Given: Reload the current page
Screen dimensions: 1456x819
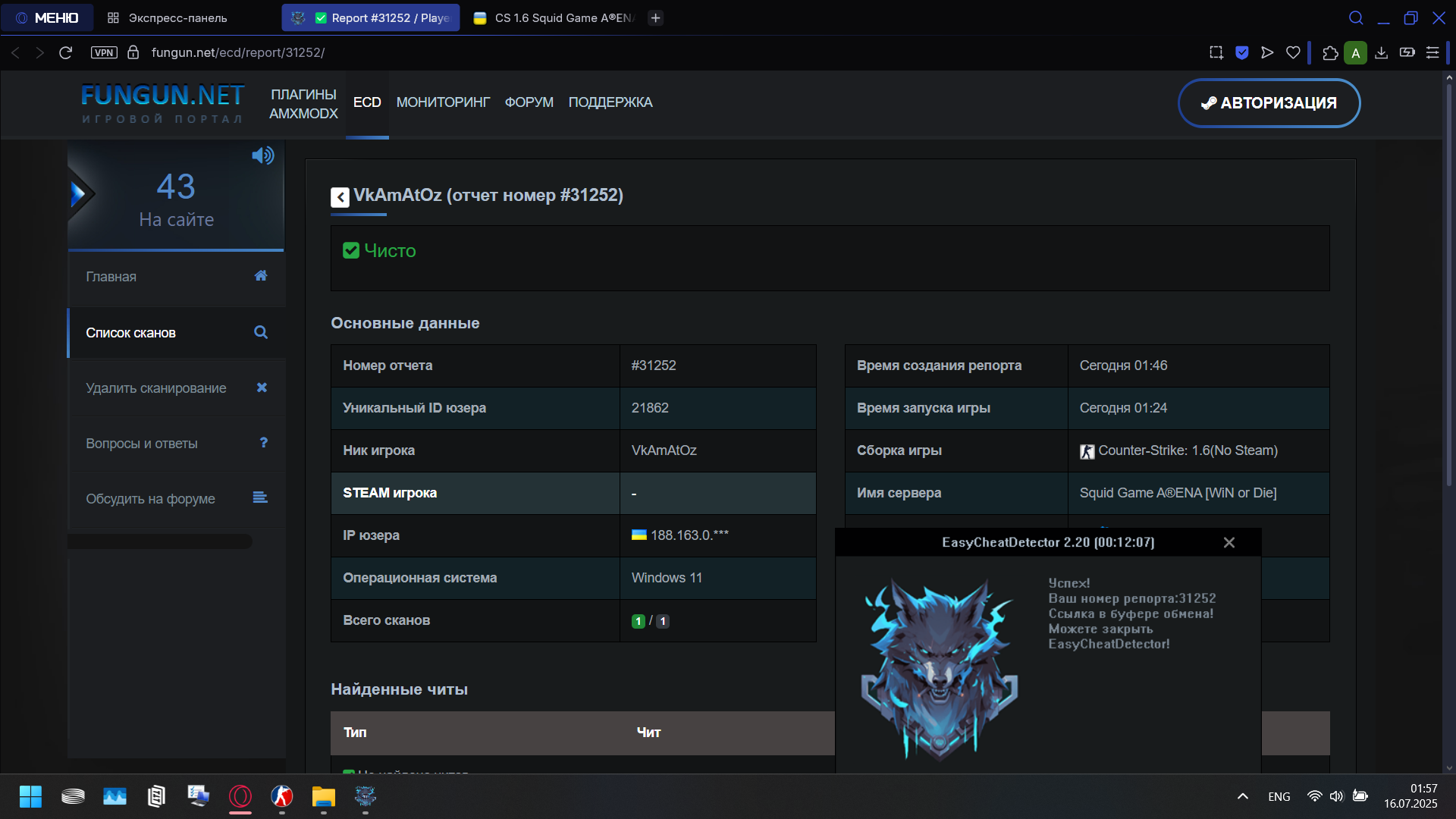Looking at the screenshot, I should tap(66, 52).
